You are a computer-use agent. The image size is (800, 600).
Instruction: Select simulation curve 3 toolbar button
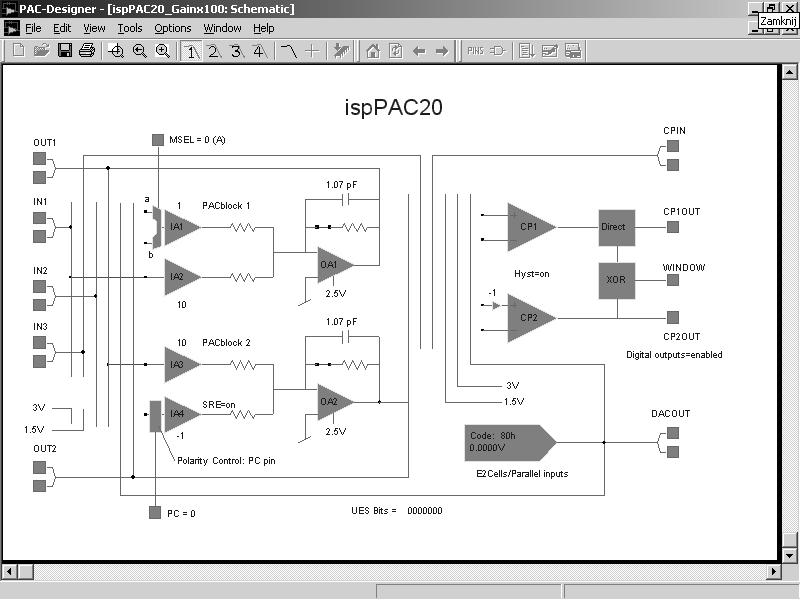(237, 51)
